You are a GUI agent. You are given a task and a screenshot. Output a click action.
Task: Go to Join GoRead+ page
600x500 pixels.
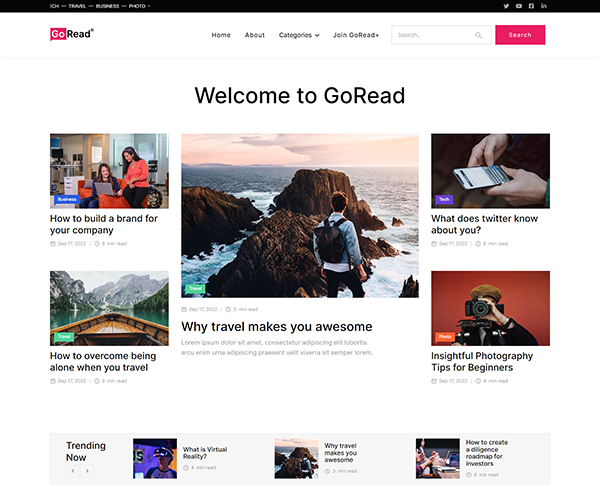click(x=356, y=35)
